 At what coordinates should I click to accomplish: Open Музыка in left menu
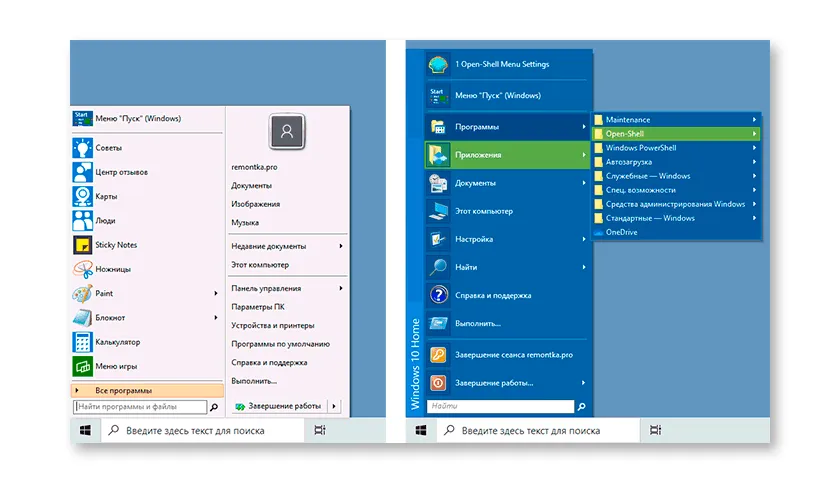[x=245, y=223]
